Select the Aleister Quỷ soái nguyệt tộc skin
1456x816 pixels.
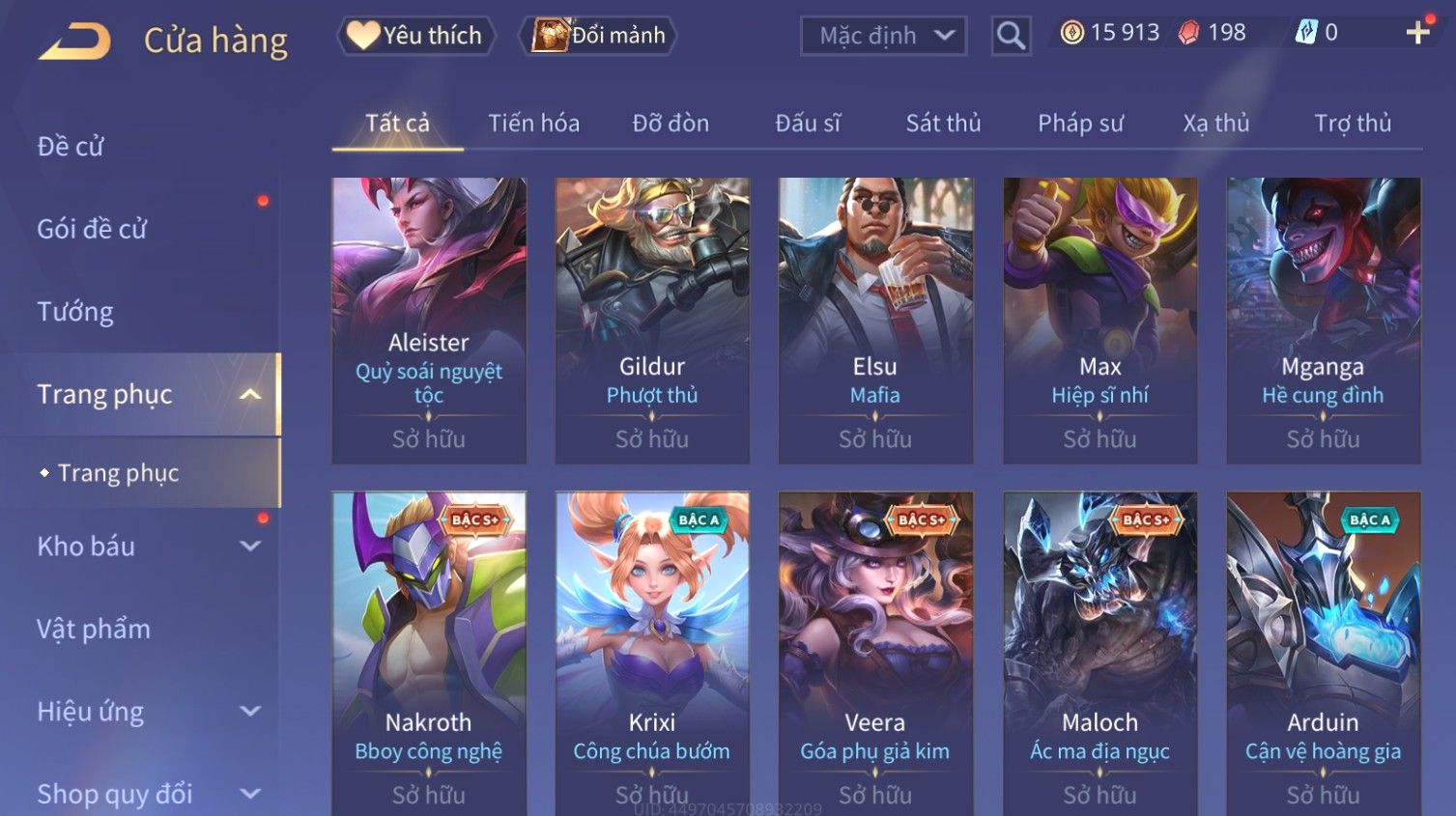point(429,320)
